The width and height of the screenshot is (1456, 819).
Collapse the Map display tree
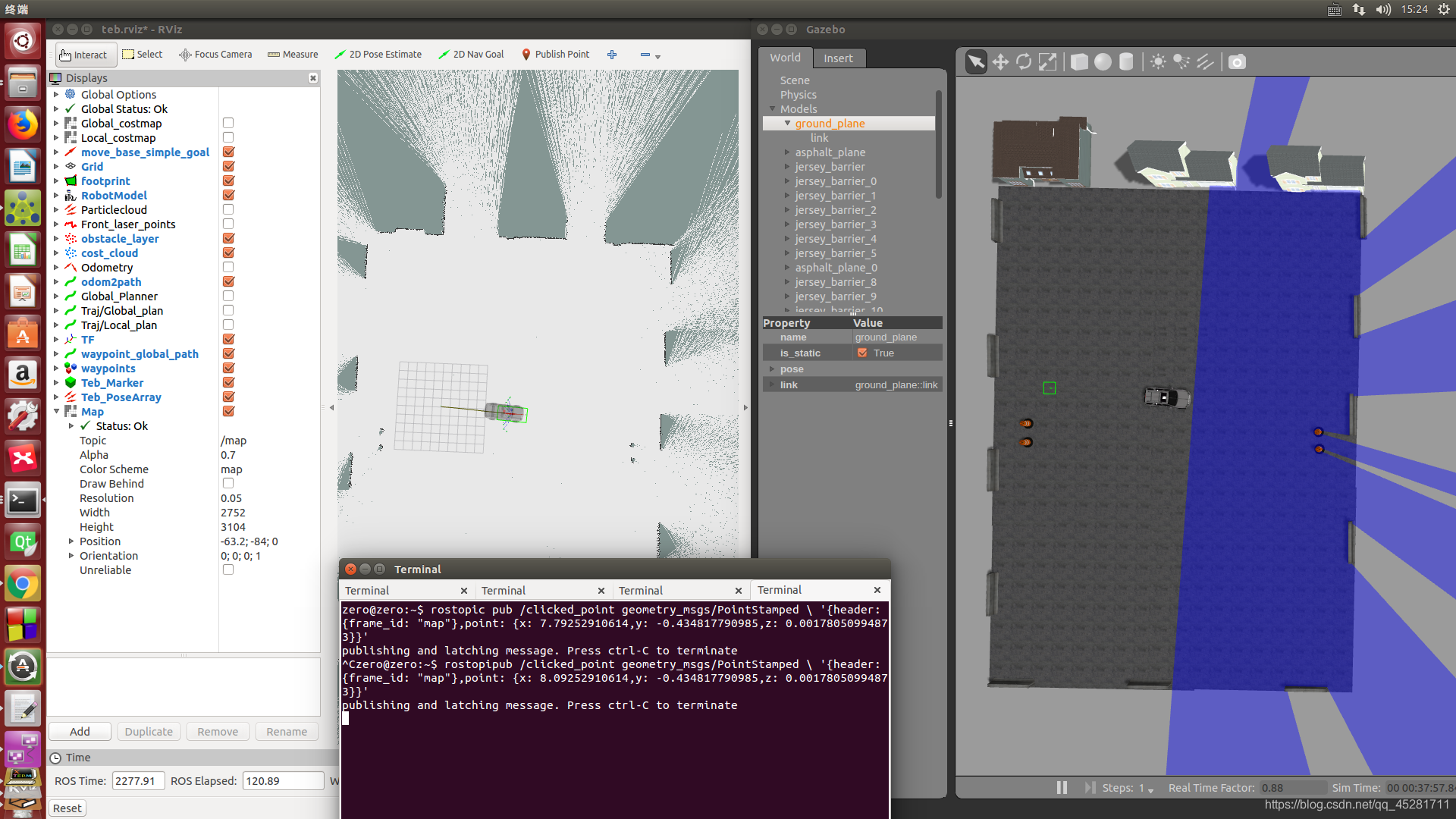tap(56, 412)
